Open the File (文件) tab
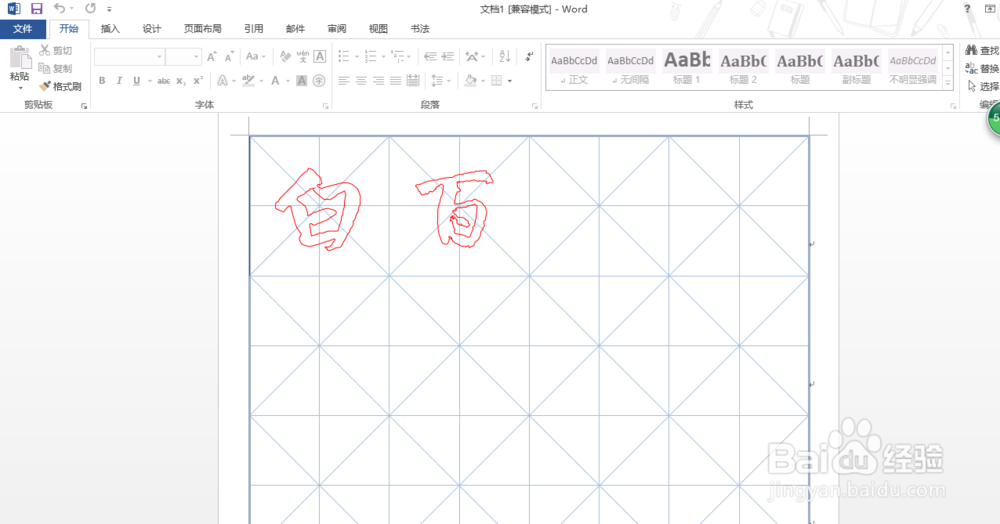The height and width of the screenshot is (524, 1000). coord(23,29)
